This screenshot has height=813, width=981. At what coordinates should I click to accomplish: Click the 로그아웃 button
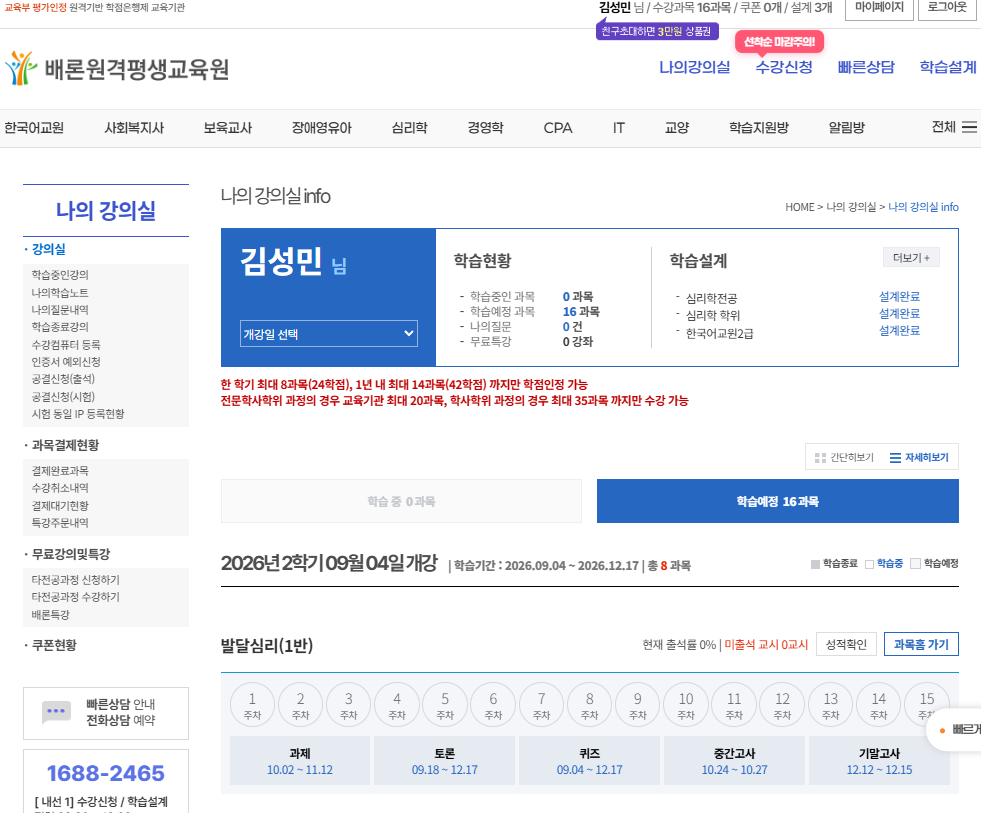947,8
